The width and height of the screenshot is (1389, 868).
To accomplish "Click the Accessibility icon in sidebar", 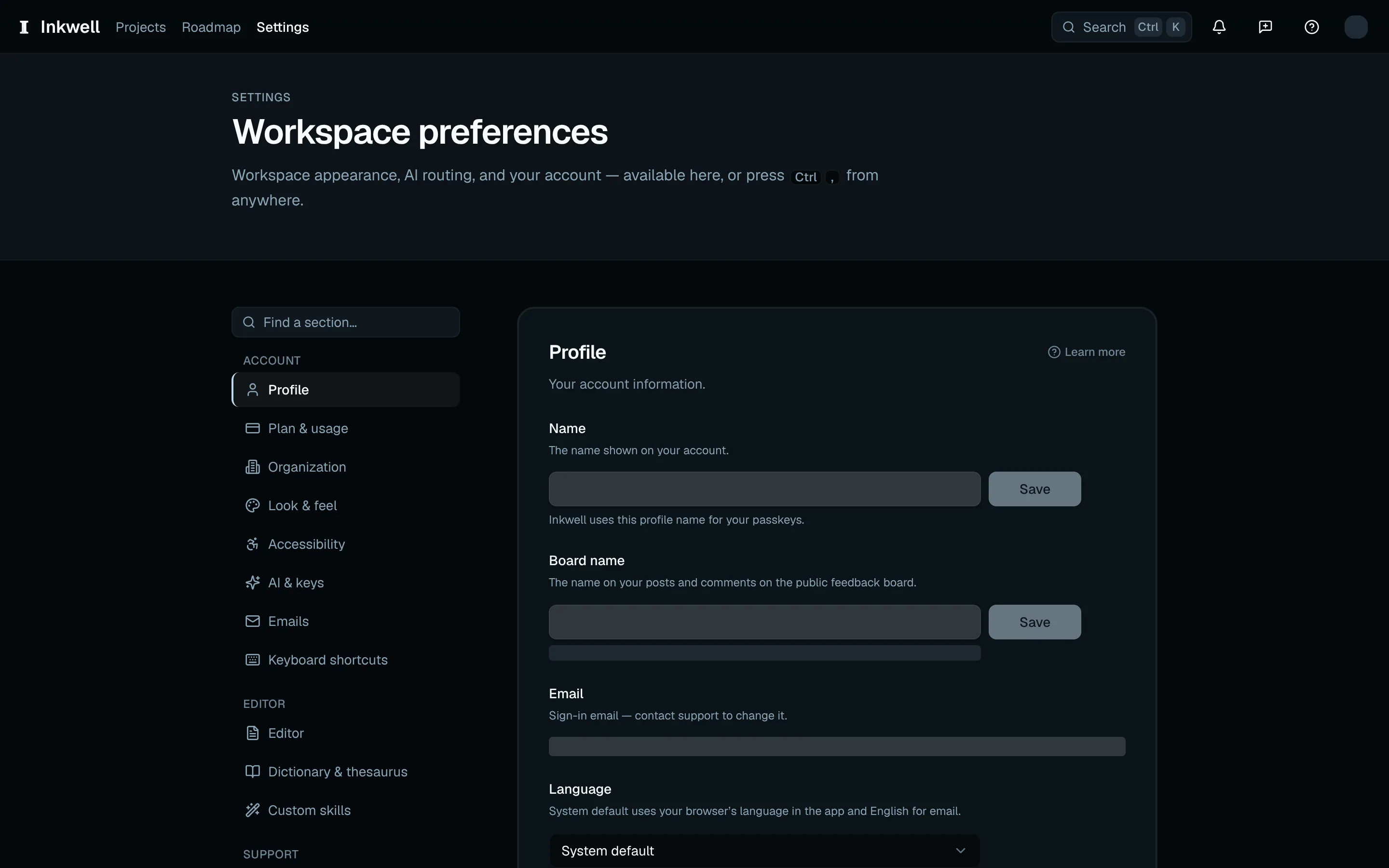I will (253, 543).
